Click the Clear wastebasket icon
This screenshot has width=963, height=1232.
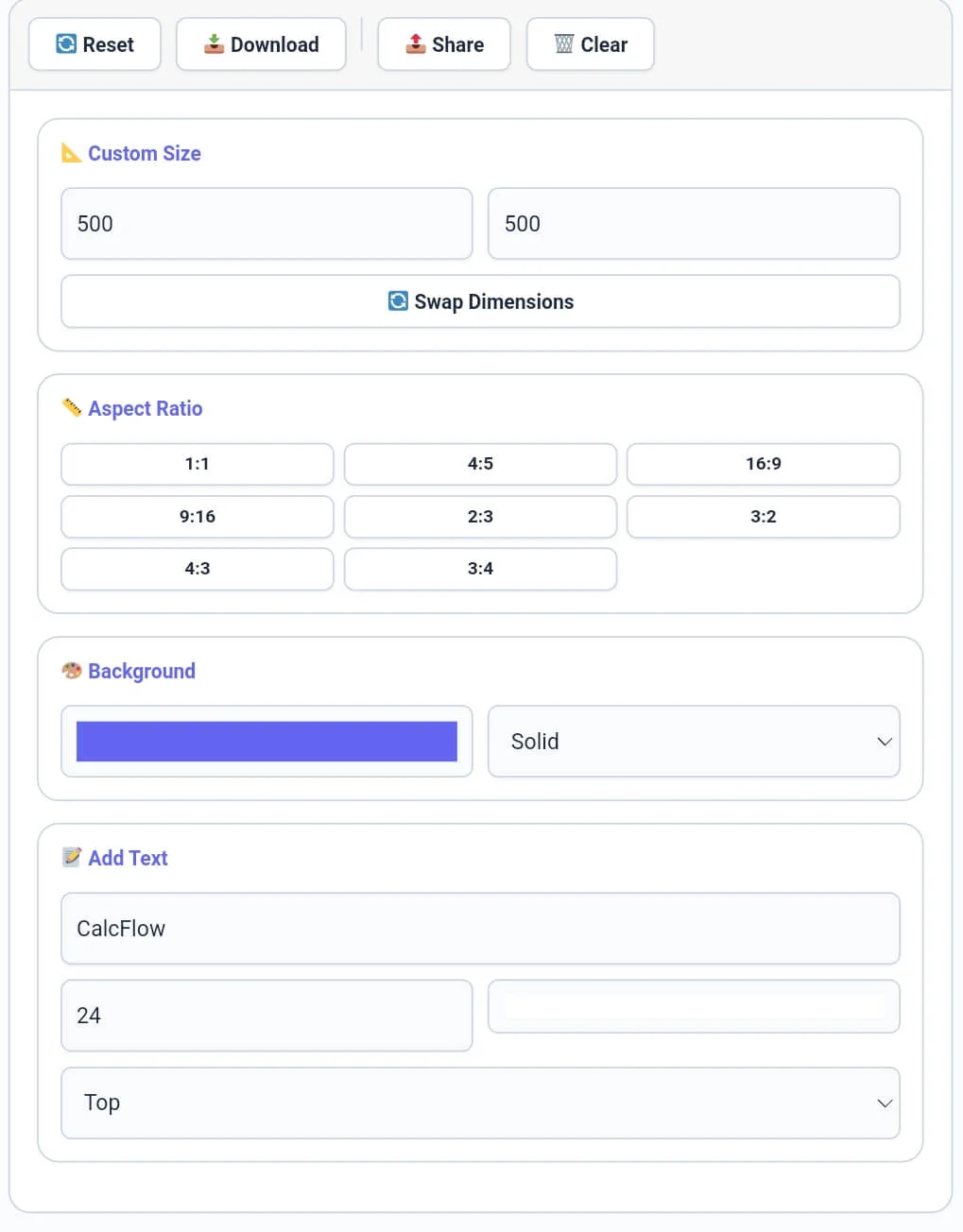564,43
